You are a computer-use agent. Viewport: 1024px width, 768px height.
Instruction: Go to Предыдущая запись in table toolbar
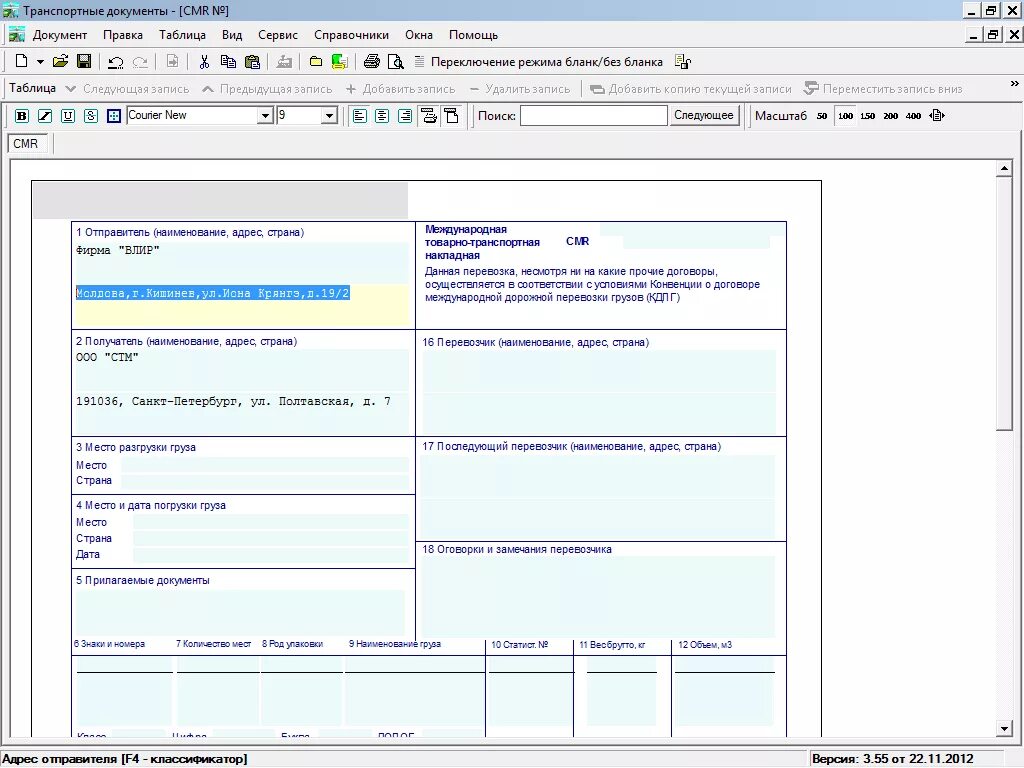267,89
